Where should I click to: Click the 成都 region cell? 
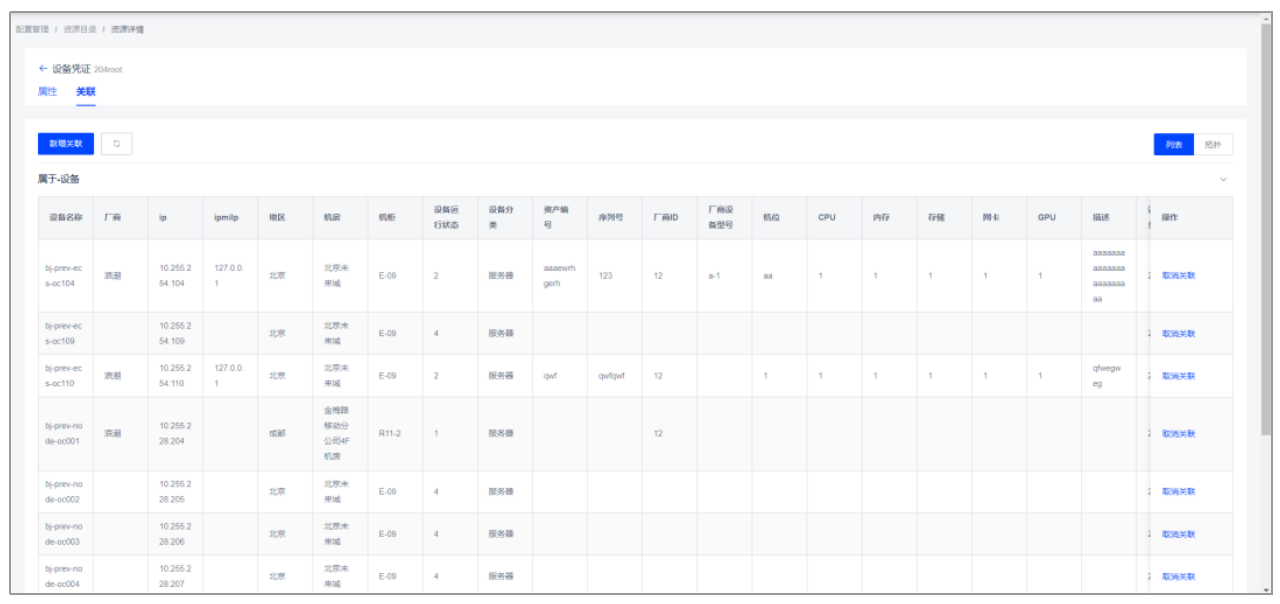point(277,434)
